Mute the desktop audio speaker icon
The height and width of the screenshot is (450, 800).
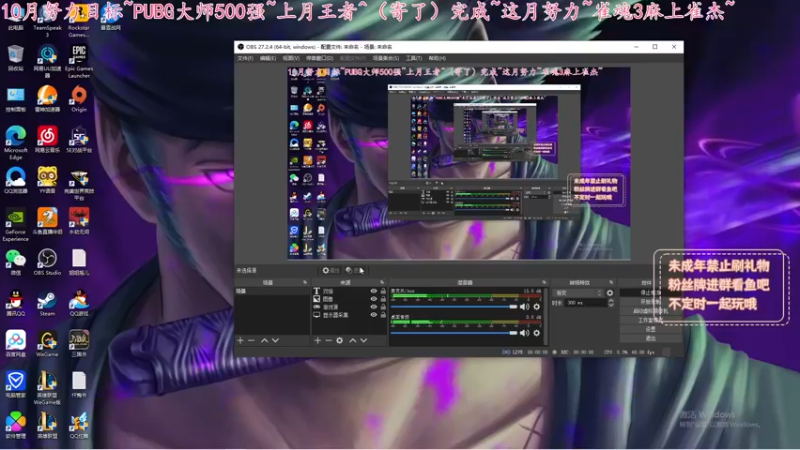click(x=524, y=333)
